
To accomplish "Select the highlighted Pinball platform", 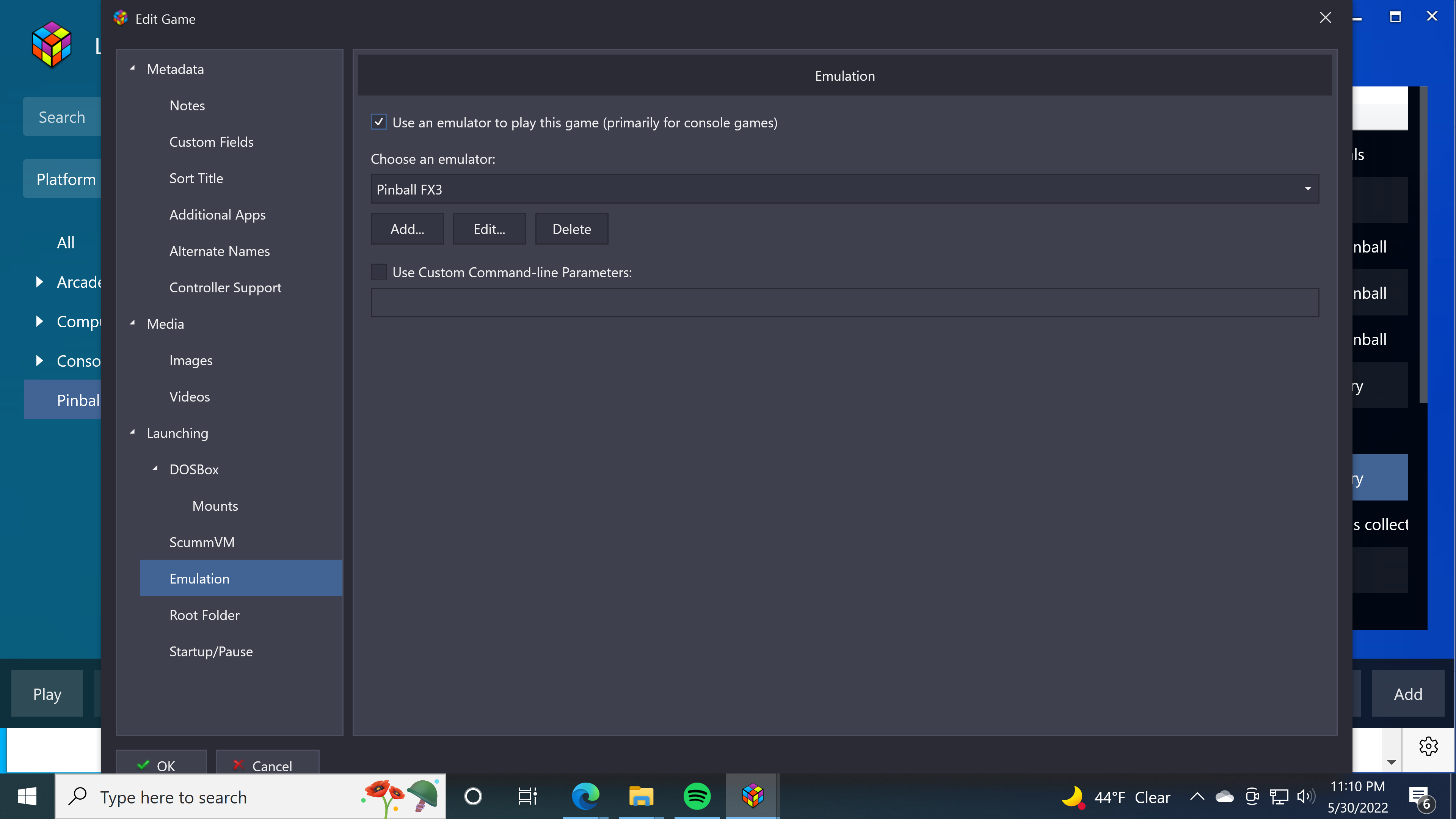I will click(x=63, y=400).
